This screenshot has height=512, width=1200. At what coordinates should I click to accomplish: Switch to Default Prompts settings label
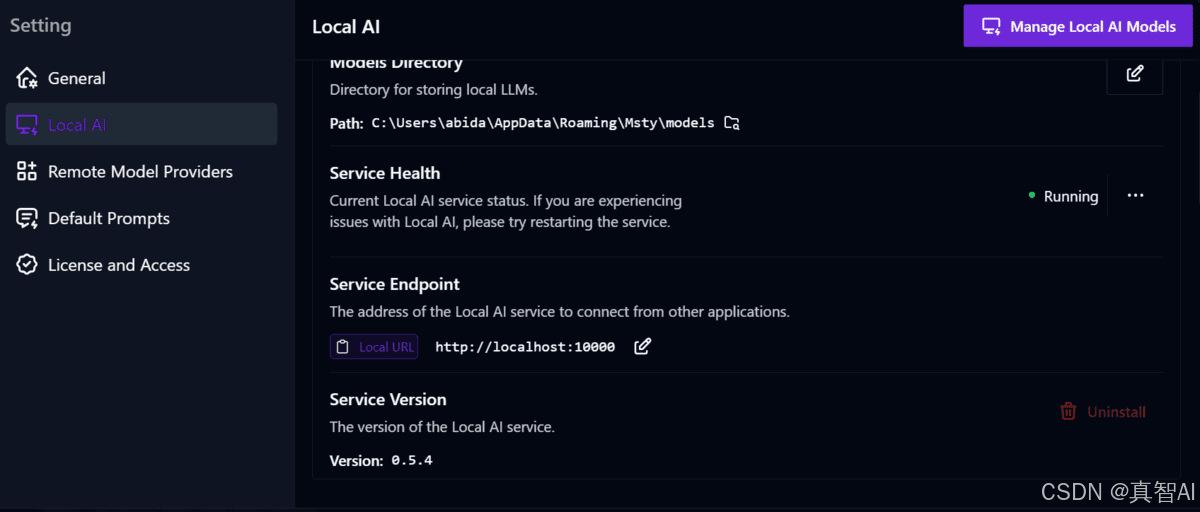109,218
